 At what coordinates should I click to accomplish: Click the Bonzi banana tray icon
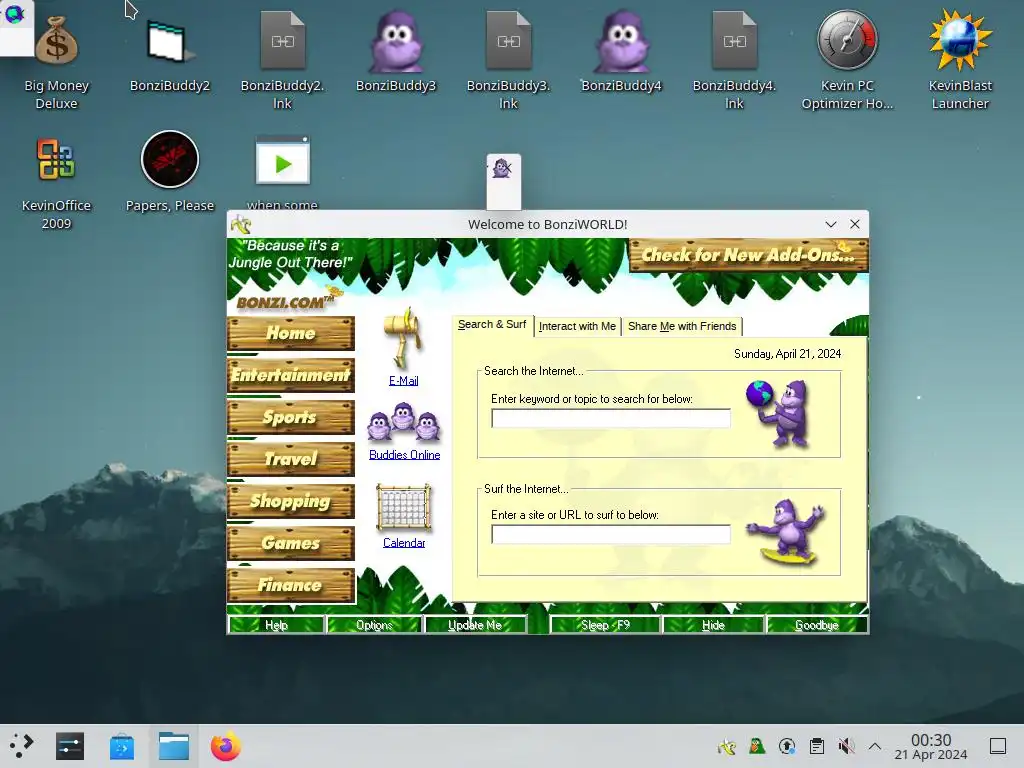pos(726,746)
